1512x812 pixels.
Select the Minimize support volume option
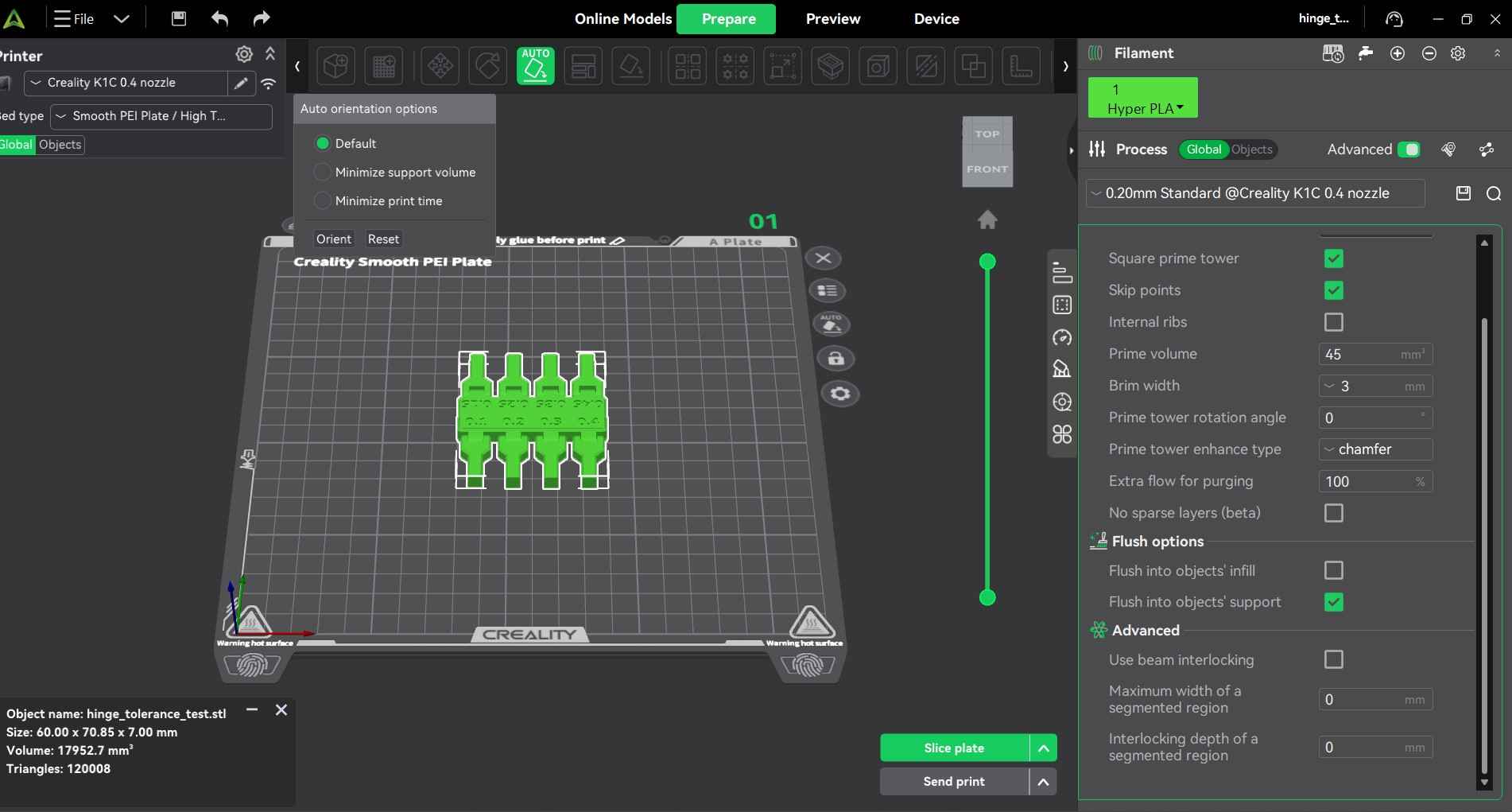322,172
